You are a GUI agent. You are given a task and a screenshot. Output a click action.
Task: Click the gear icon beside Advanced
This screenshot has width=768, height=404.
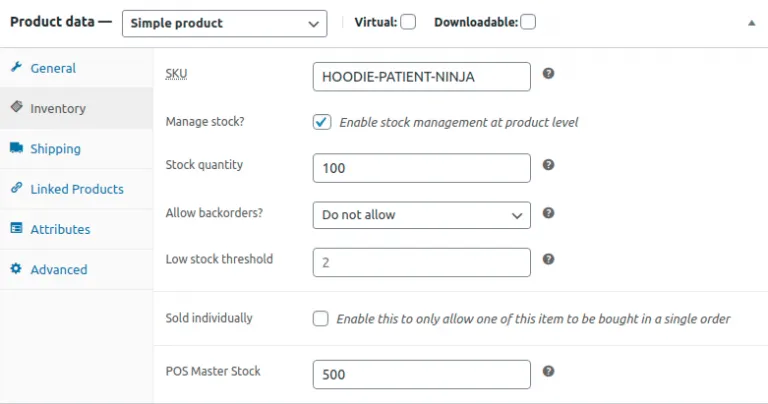tap(16, 269)
